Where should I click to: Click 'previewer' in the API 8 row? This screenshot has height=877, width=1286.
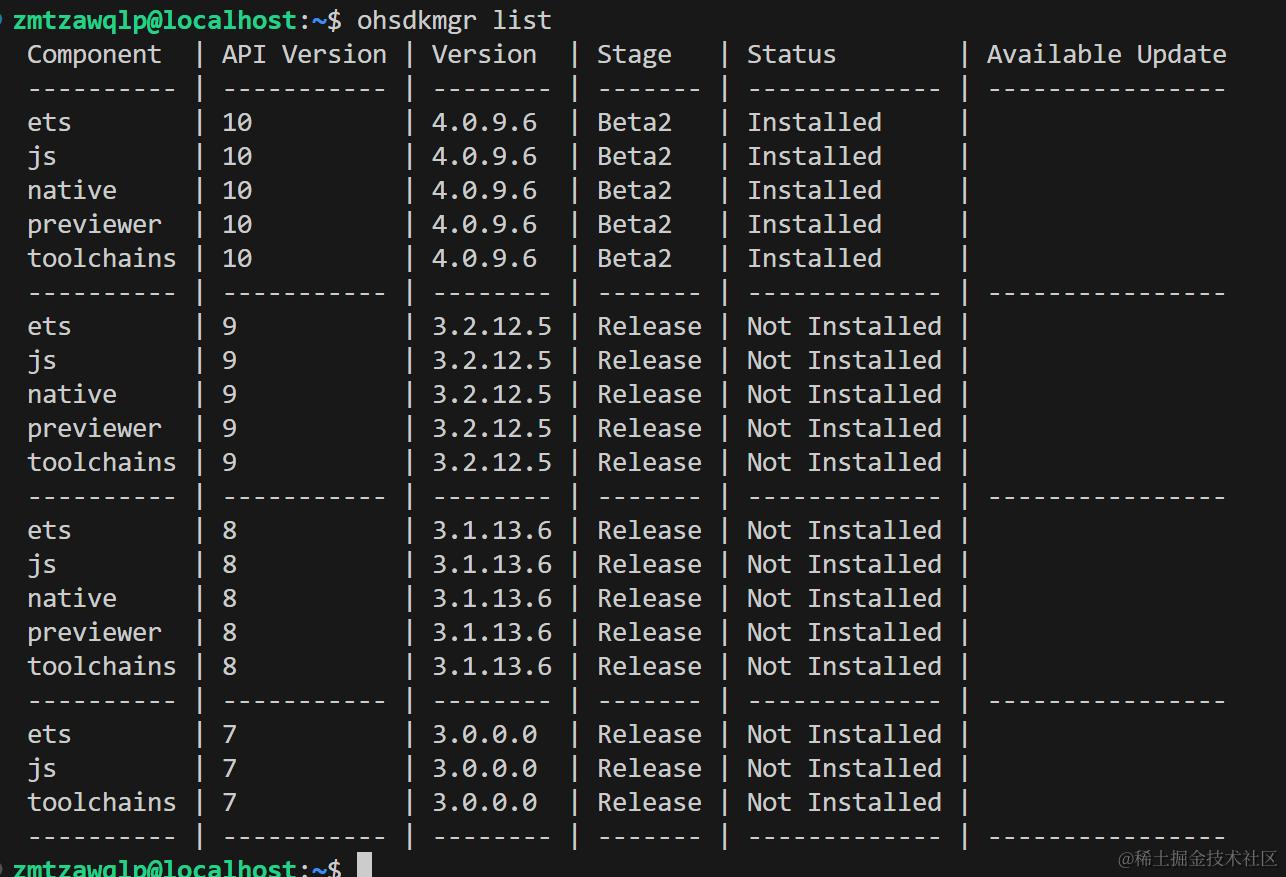click(x=94, y=633)
